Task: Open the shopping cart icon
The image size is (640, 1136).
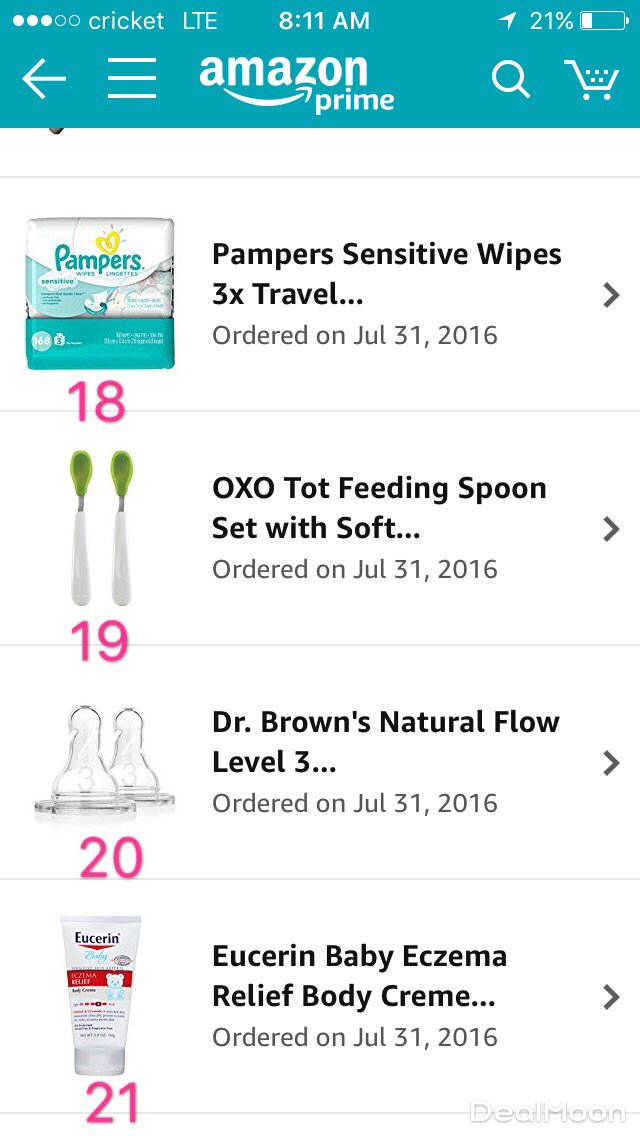Action: pos(591,79)
